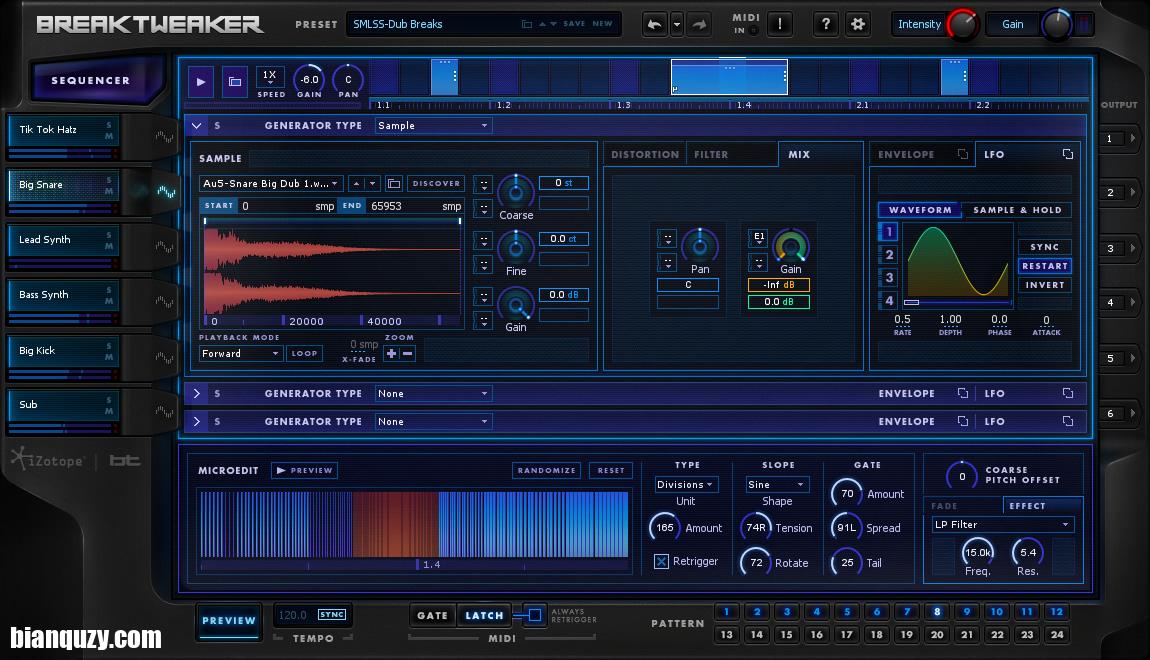Click the Lead Synth waveform icon
The height and width of the screenshot is (660, 1150).
[x=164, y=247]
